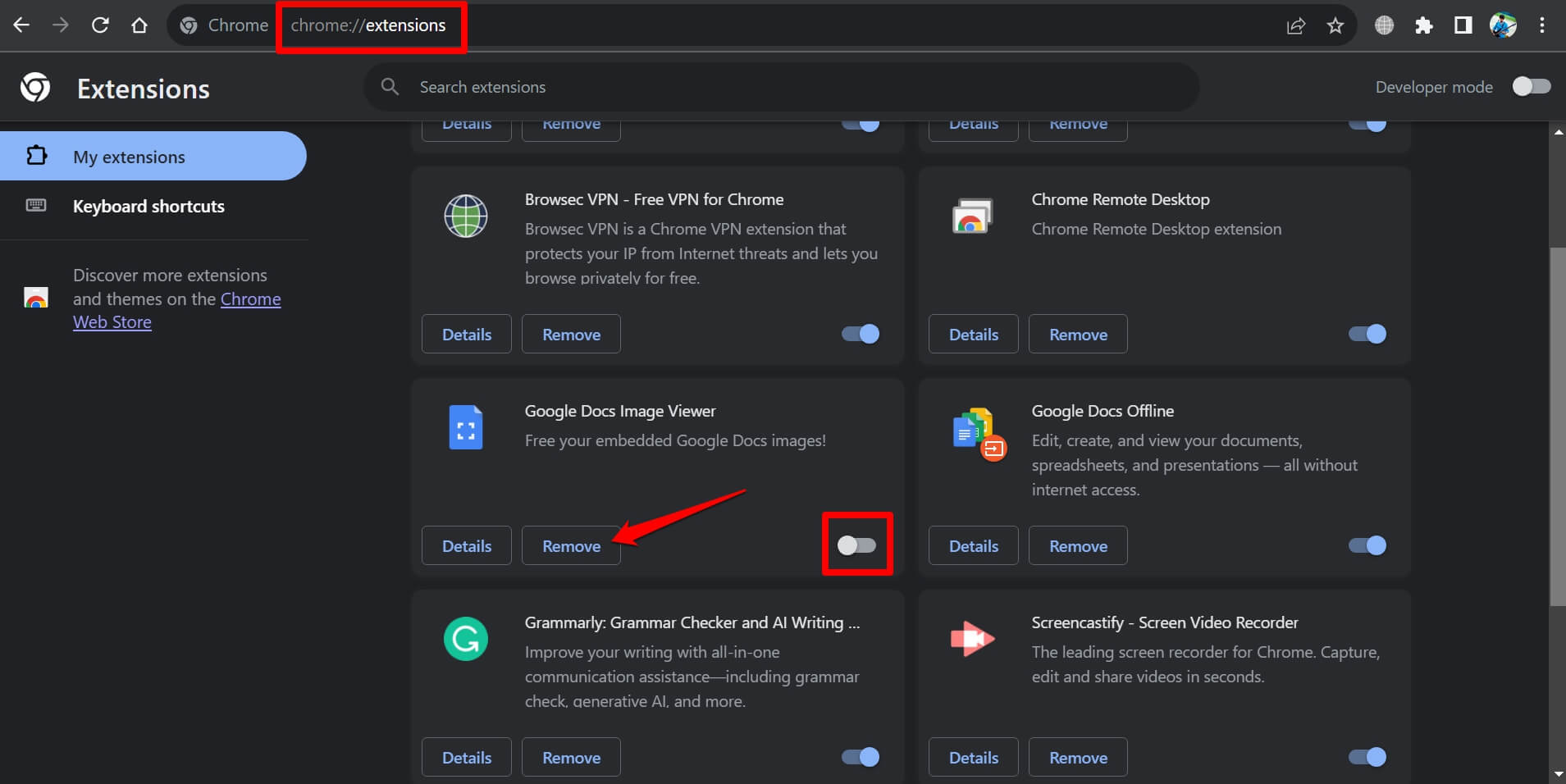This screenshot has height=784, width=1566.
Task: Select My extensions in the sidebar
Action: (129, 156)
